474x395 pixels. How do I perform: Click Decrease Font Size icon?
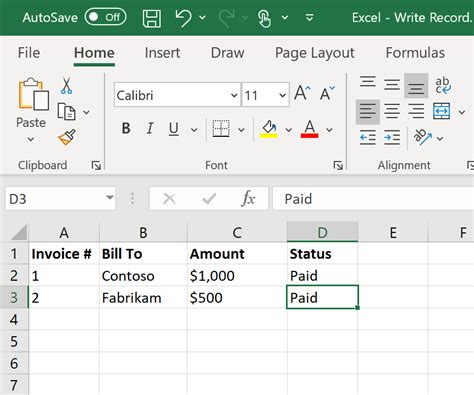click(327, 93)
